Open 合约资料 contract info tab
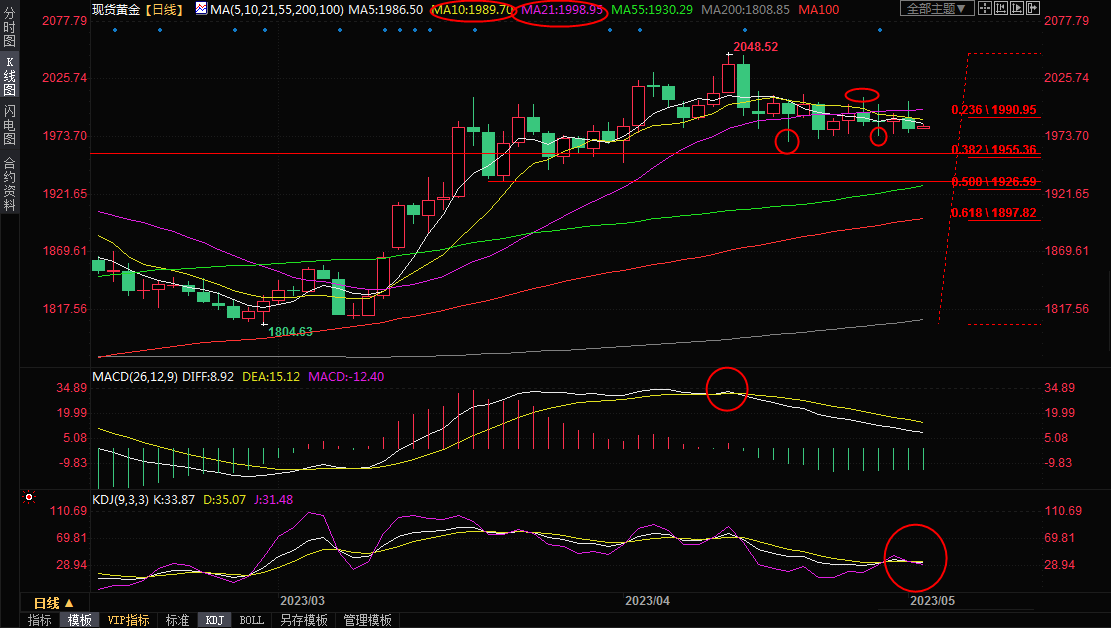This screenshot has height=628, width=1111. point(9,184)
